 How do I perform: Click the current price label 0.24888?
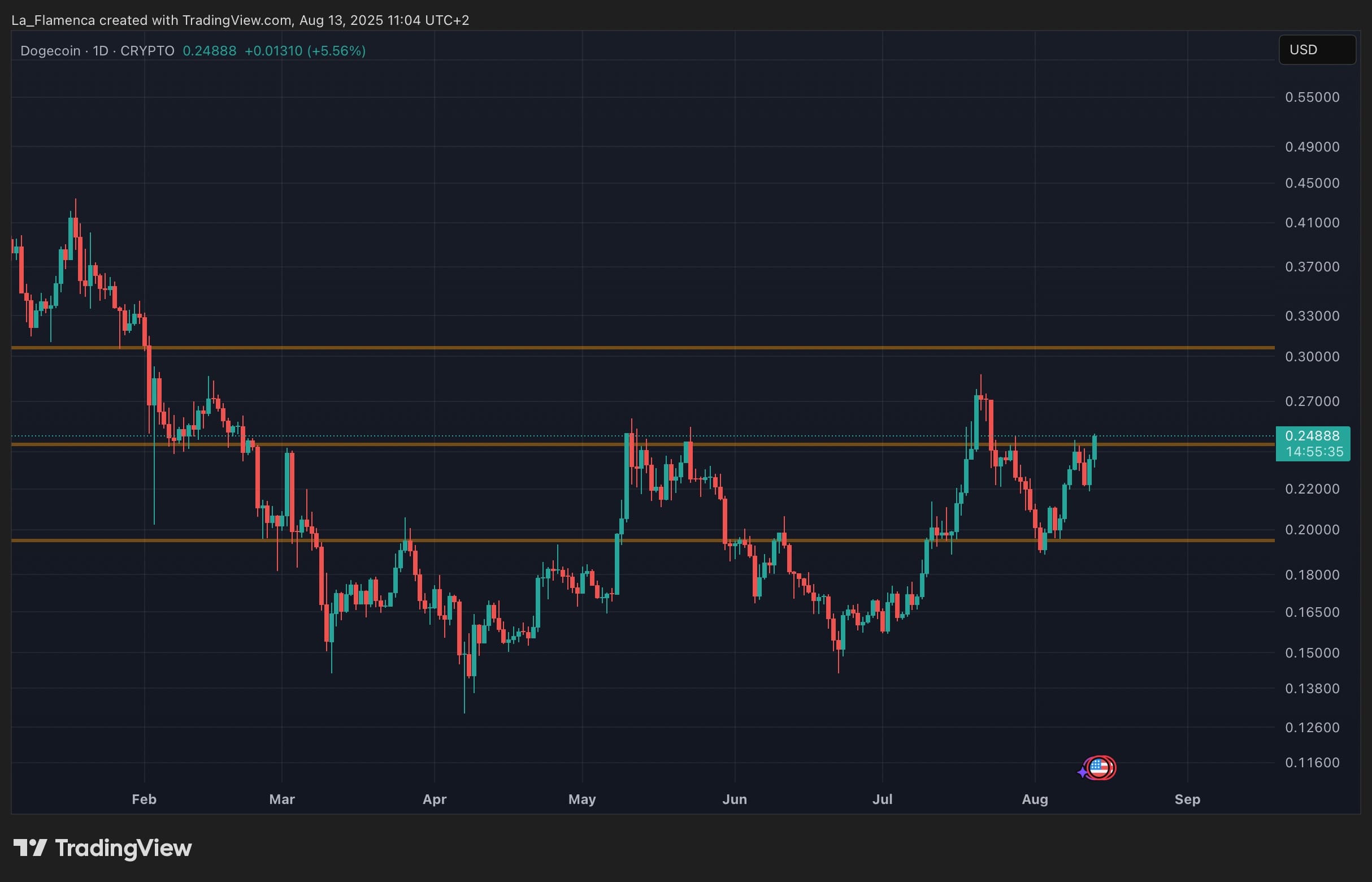pos(1313,436)
